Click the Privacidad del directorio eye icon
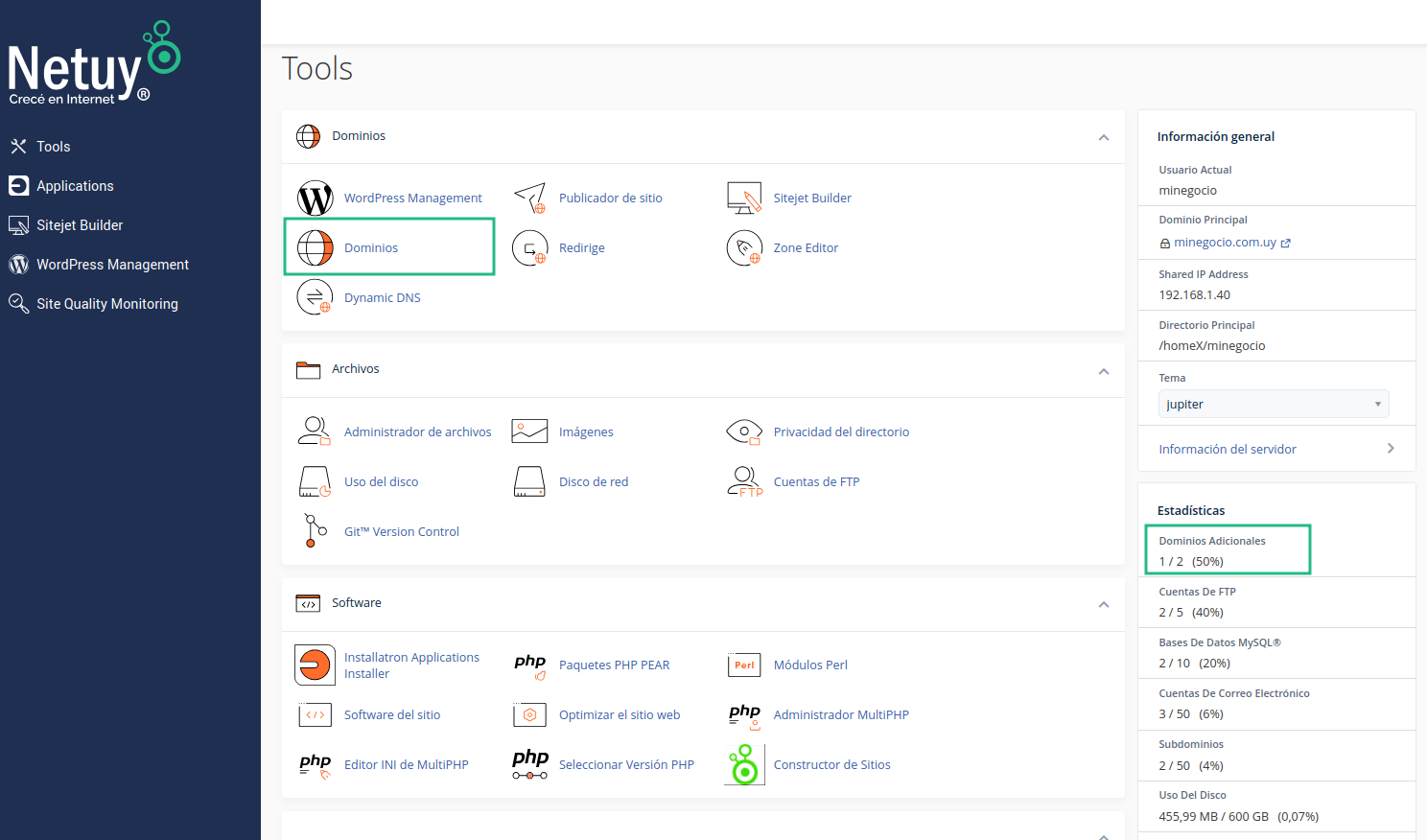This screenshot has width=1427, height=840. tap(744, 432)
